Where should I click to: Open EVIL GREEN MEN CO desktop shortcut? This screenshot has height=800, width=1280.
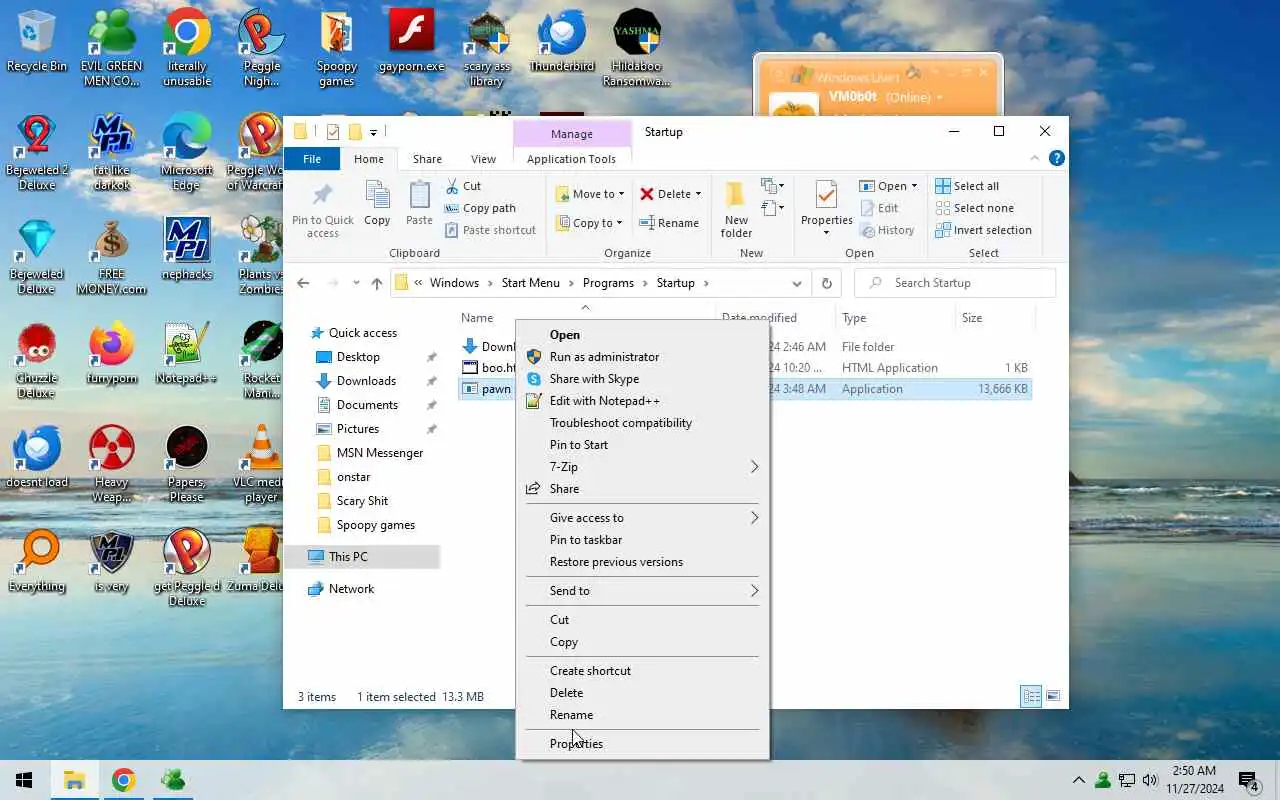click(x=111, y=48)
